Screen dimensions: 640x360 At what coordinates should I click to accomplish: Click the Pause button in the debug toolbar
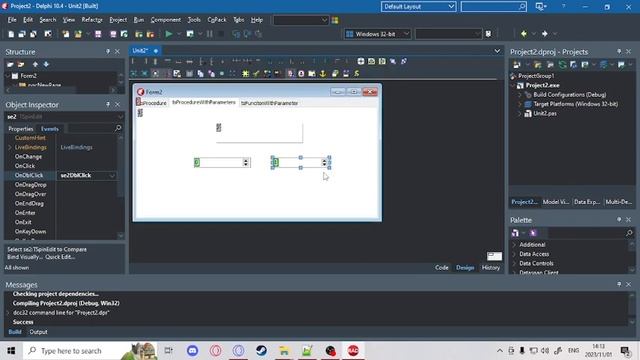pyautogui.click(x=209, y=34)
